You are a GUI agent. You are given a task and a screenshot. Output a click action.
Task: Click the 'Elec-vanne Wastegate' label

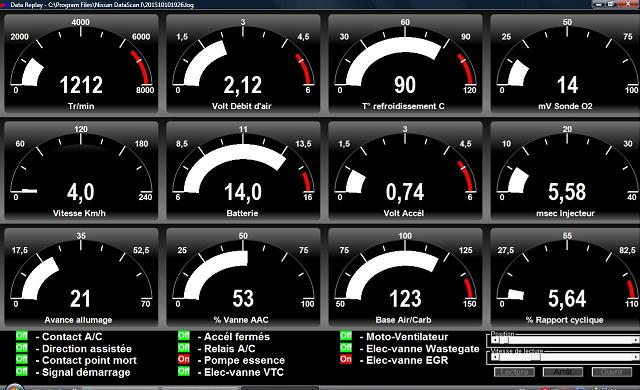422,349
